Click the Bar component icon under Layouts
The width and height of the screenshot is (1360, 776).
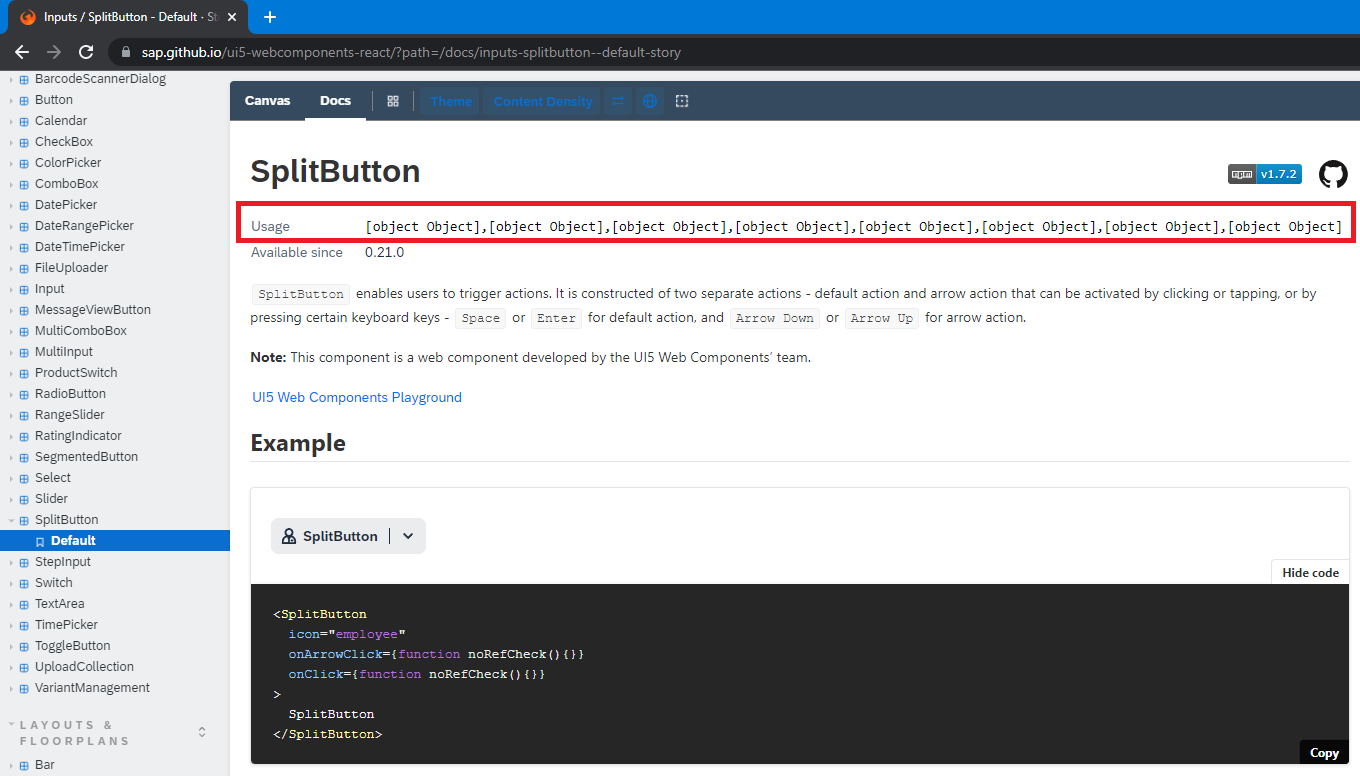pyautogui.click(x=24, y=764)
